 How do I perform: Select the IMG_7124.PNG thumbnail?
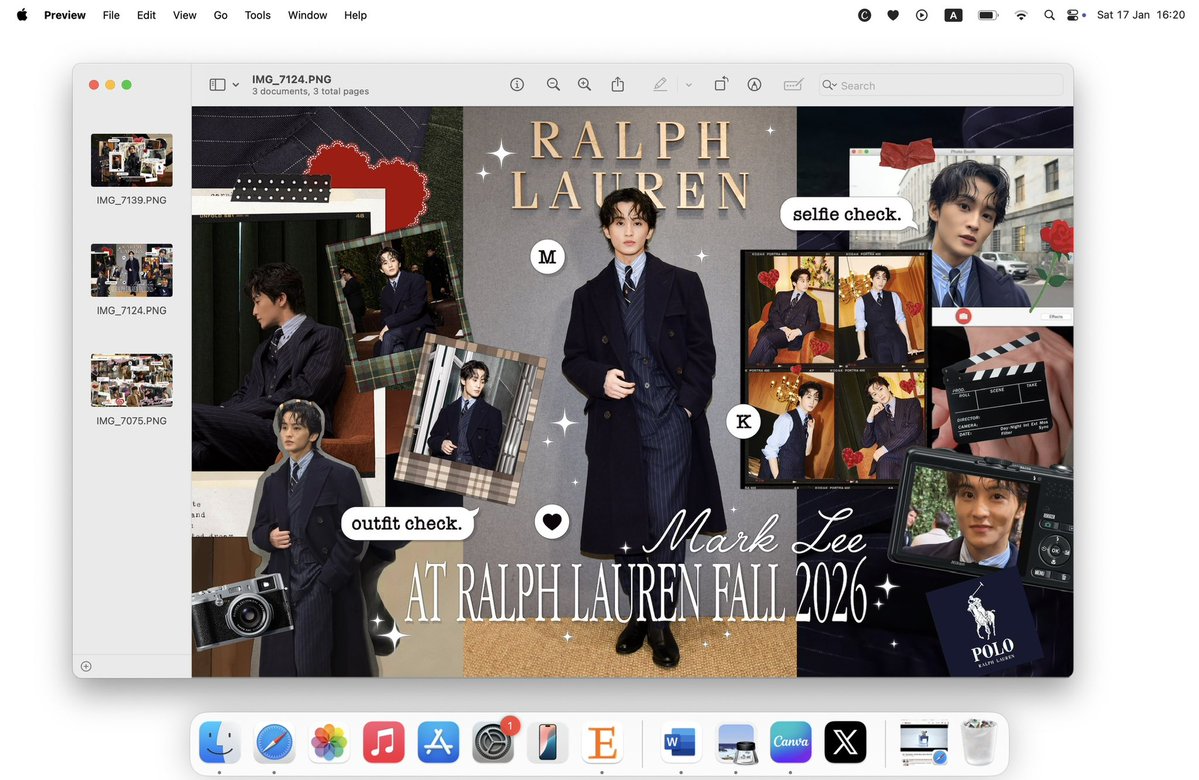[132, 270]
